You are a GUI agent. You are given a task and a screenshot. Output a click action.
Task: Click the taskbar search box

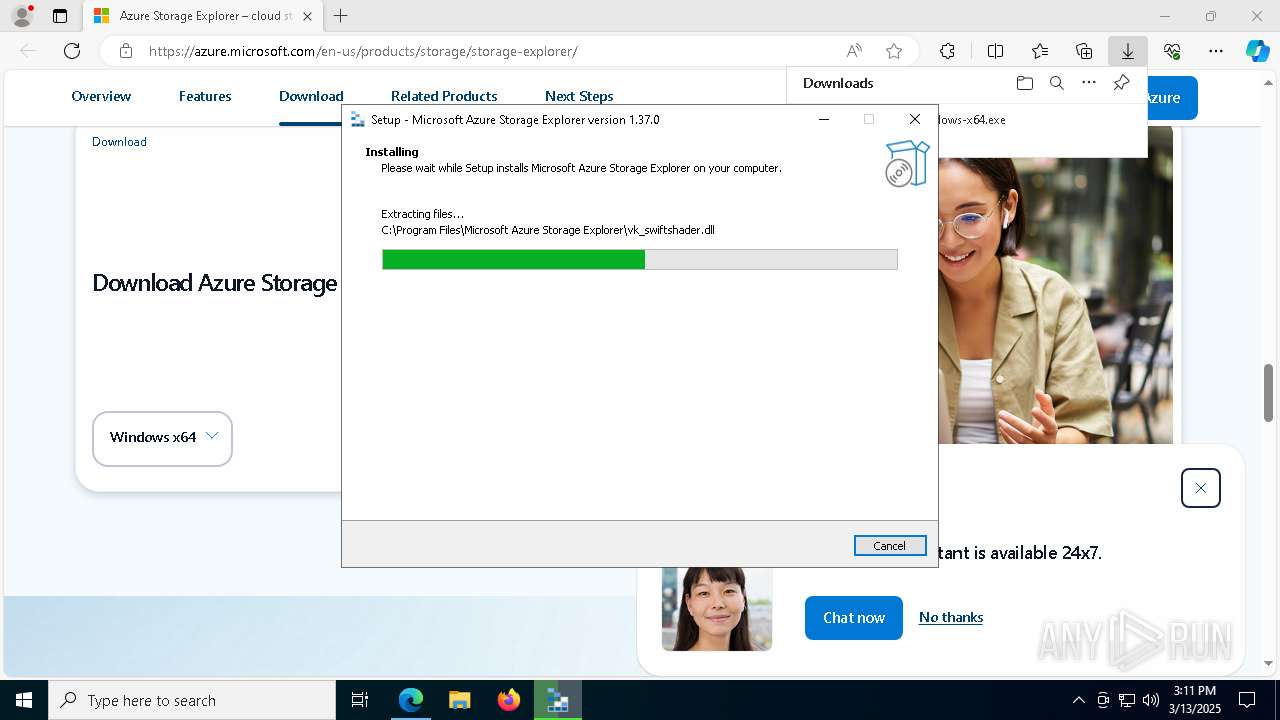(192, 700)
